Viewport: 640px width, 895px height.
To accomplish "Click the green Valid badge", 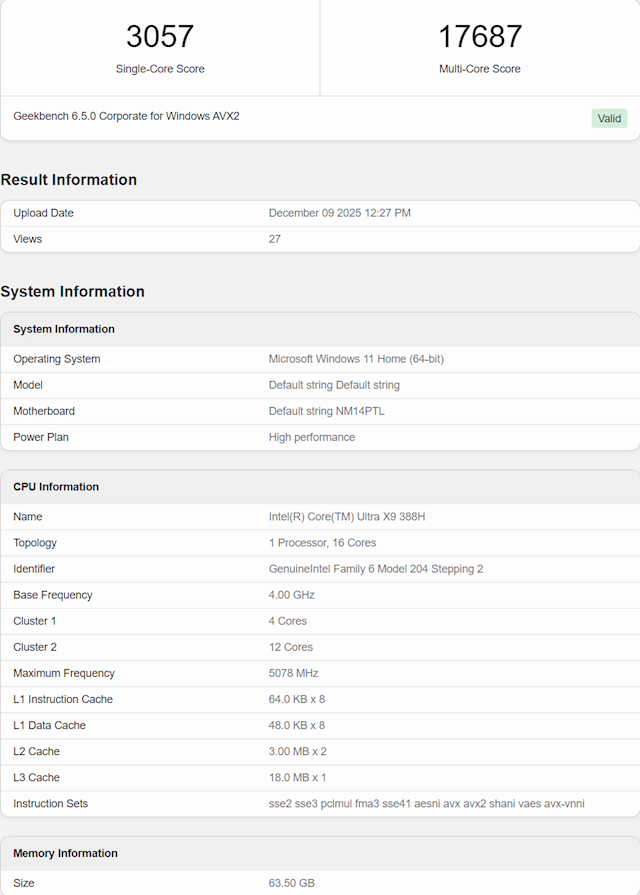I will pos(609,118).
